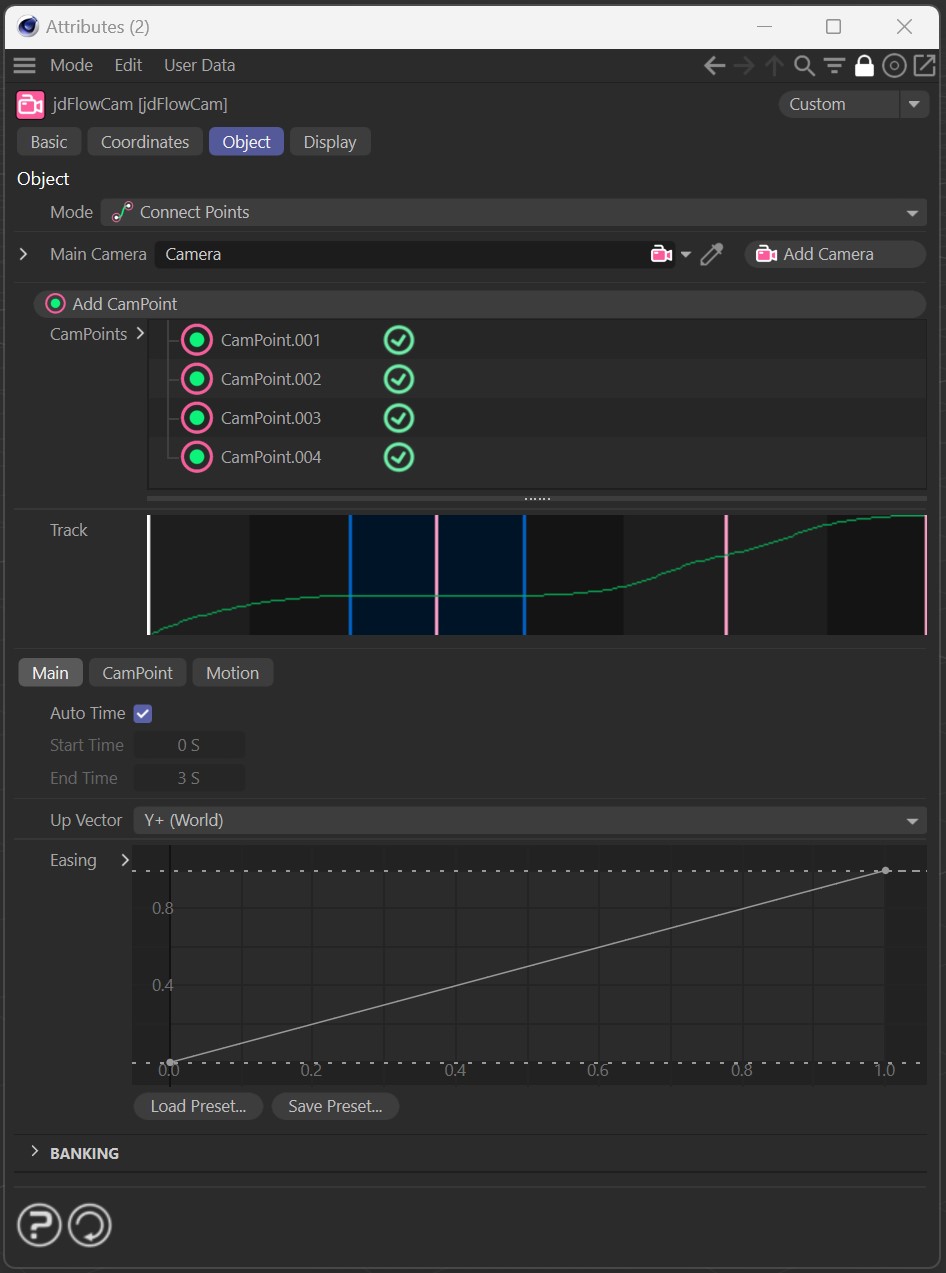
Task: Click the Load Preset button
Action: [198, 1106]
